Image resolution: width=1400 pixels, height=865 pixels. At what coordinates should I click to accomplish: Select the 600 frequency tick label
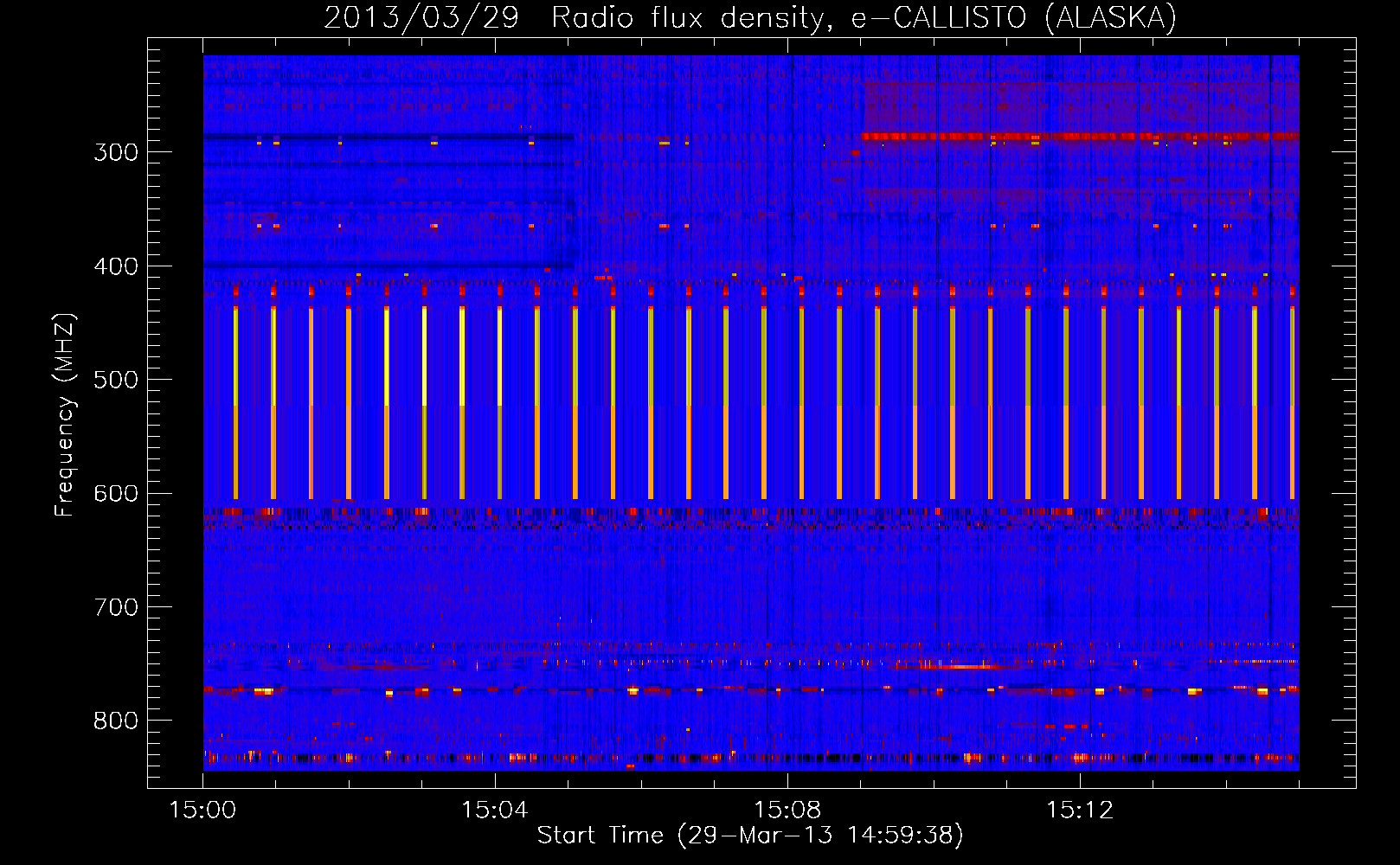(x=116, y=494)
